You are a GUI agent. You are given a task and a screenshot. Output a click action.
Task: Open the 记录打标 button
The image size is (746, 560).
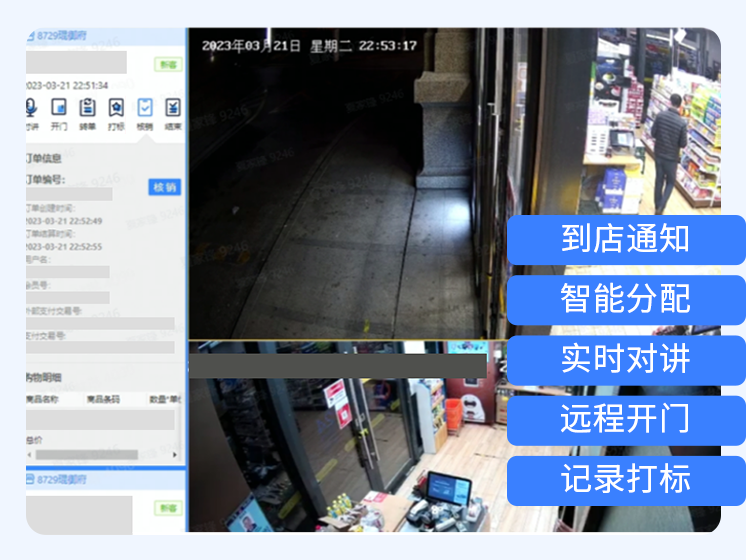(626, 480)
